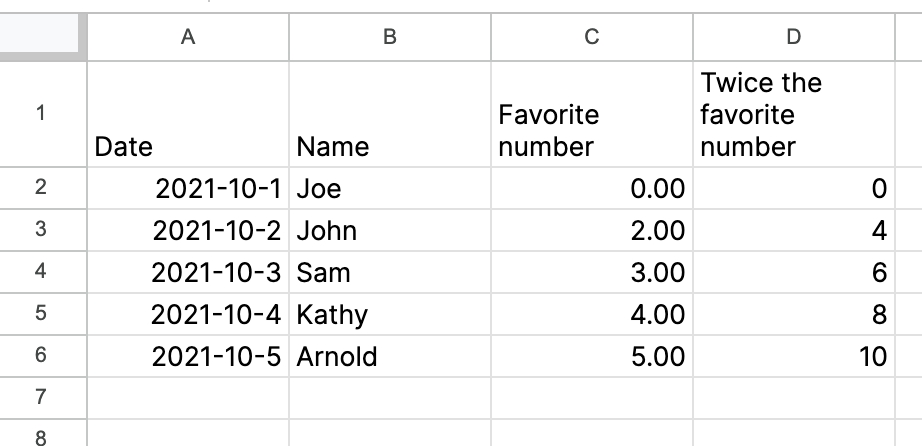
Task: Select empty row 7 header
Action: click(40, 397)
